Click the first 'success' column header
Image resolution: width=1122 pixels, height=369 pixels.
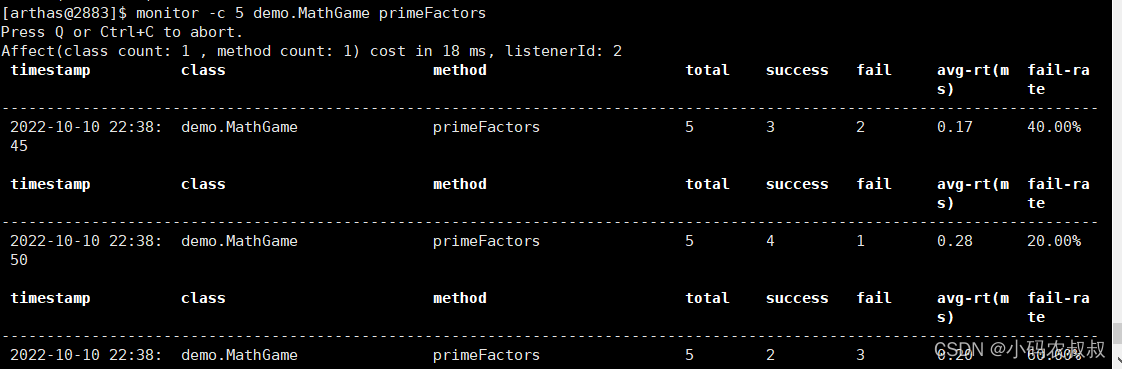pos(796,70)
